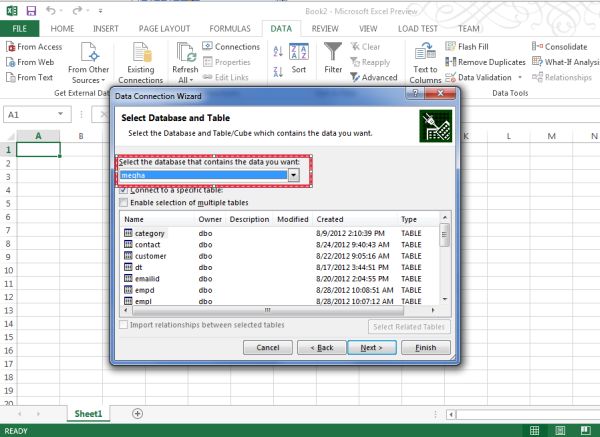This screenshot has height=437, width=600.
Task: Click the database combo box showing megha
Action: [209, 175]
